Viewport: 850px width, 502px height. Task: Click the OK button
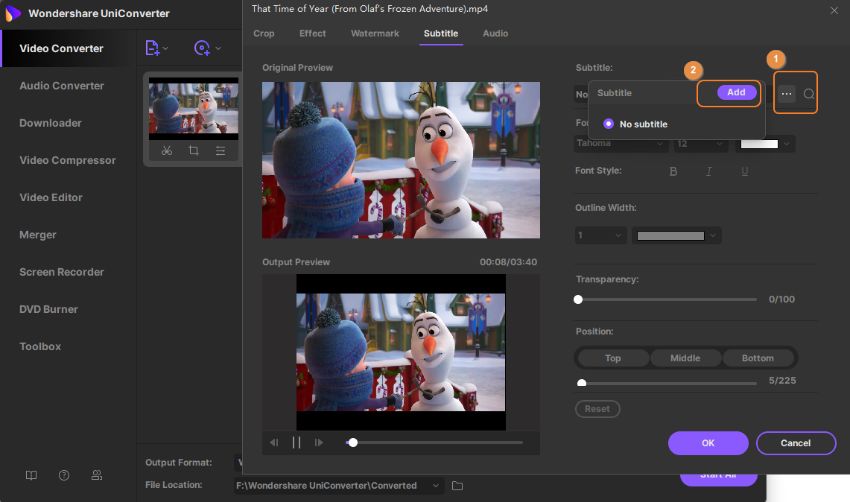708,443
